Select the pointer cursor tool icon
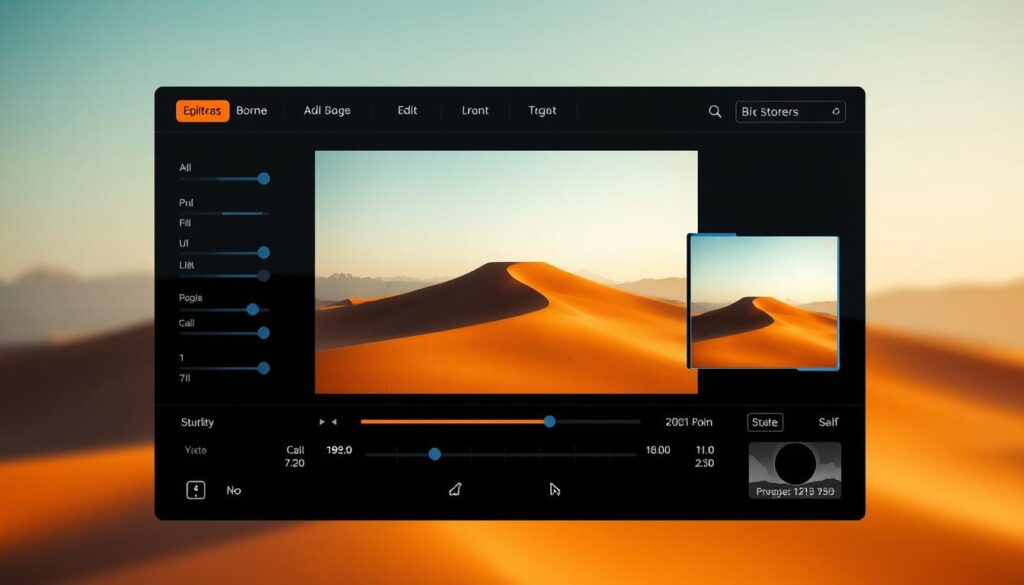 point(554,489)
